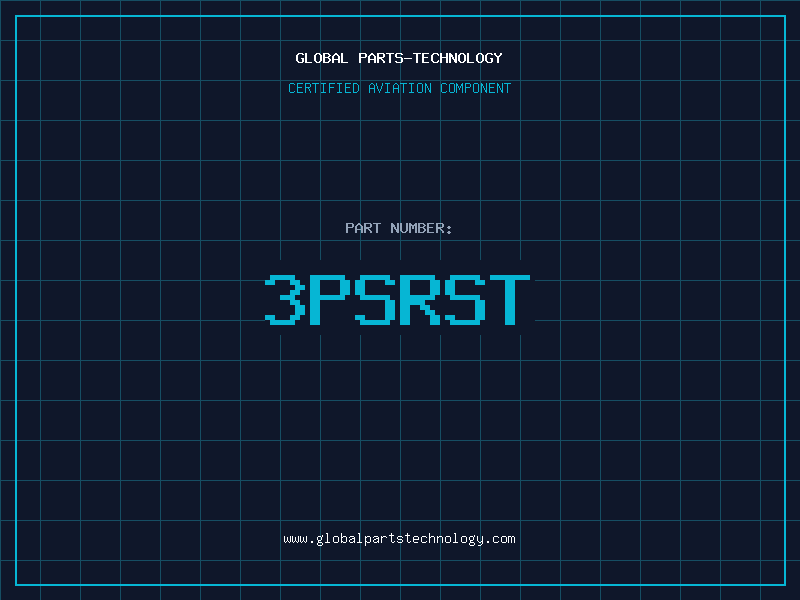Image resolution: width=800 pixels, height=600 pixels.
Task: Click the PART NUMBER: label
Action: [399, 228]
